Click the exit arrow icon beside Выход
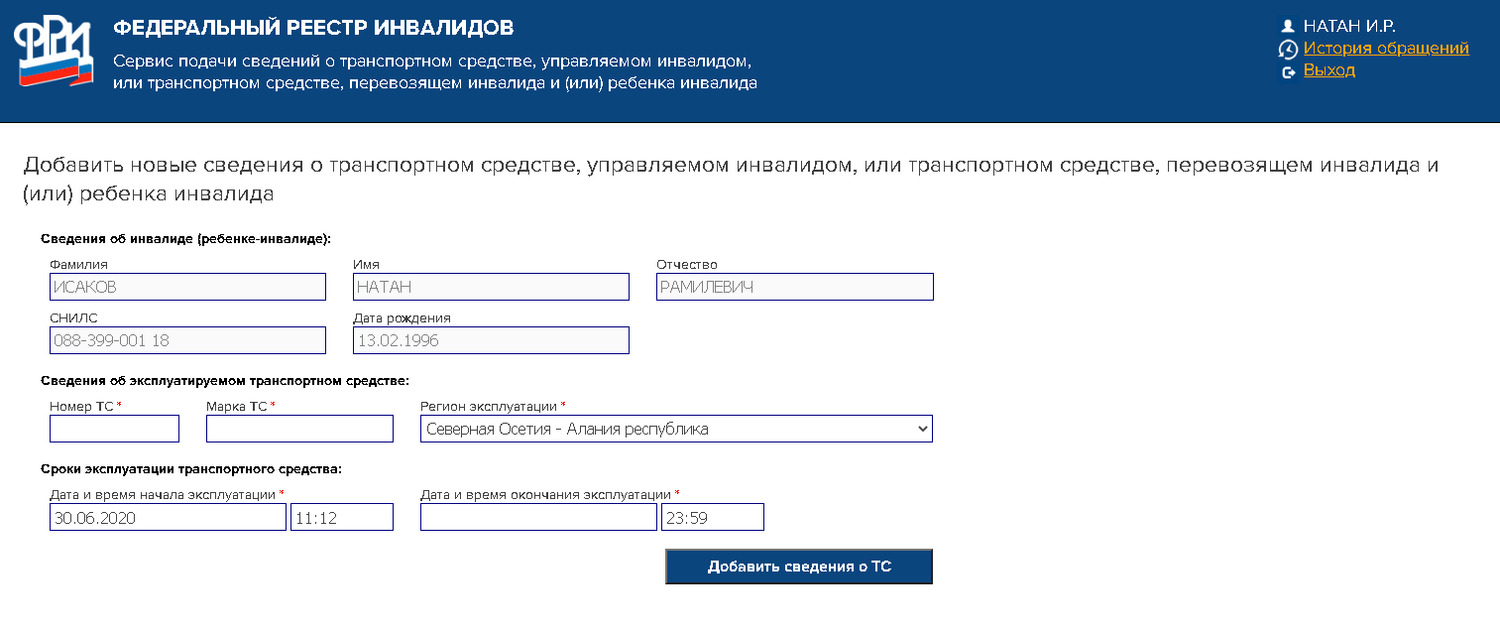Screen dimensions: 1500x632 point(1289,72)
